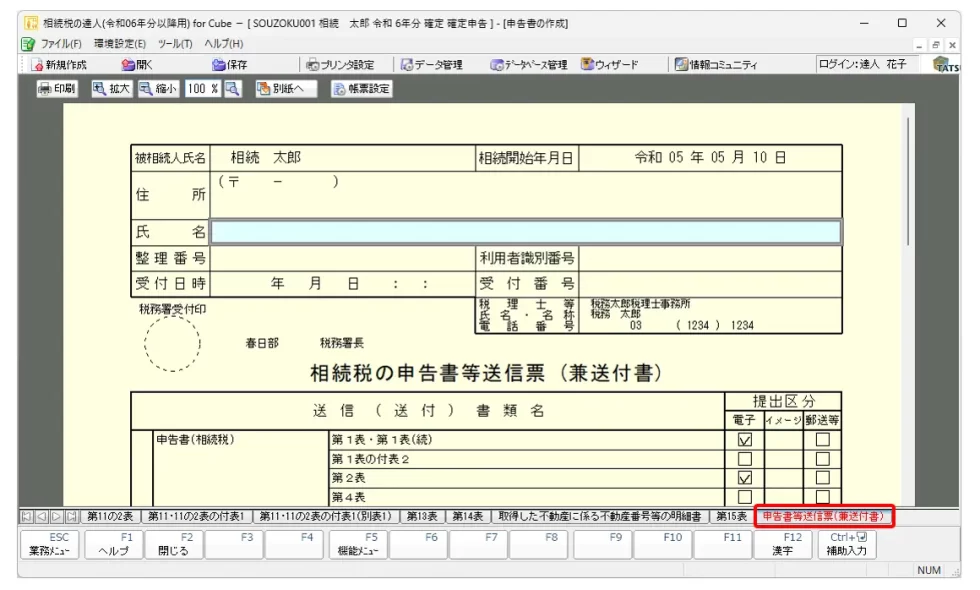Open the 環境設定(E) menu
Screen dimensions: 980x590
120,44
